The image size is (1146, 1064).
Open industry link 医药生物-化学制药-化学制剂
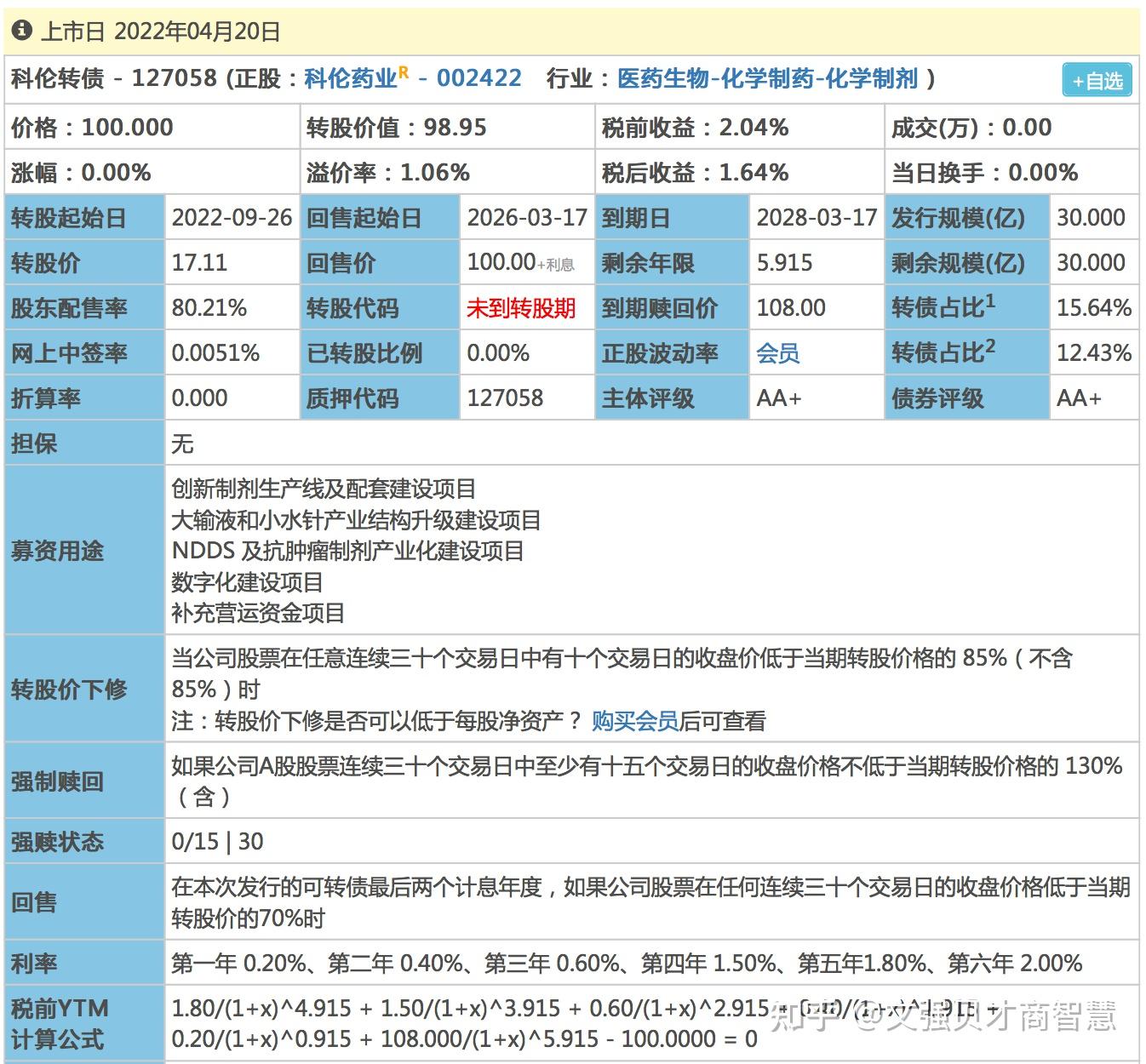point(767,78)
